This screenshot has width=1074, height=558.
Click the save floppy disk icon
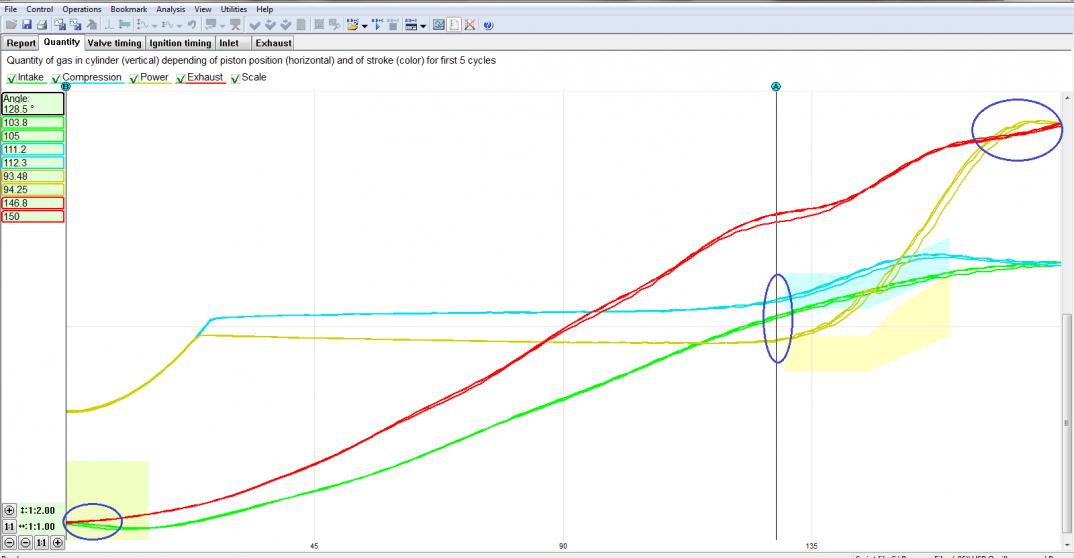coord(27,25)
